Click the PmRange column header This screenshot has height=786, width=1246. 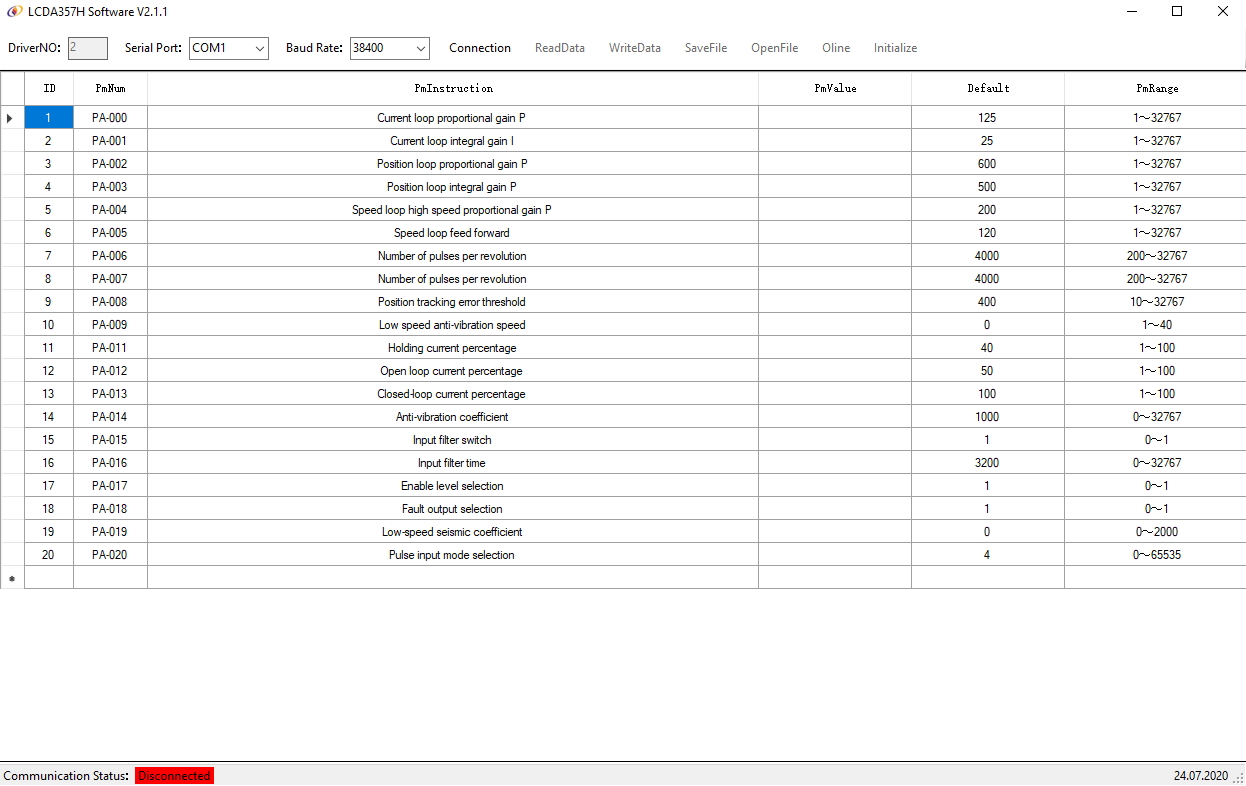[x=1156, y=89]
